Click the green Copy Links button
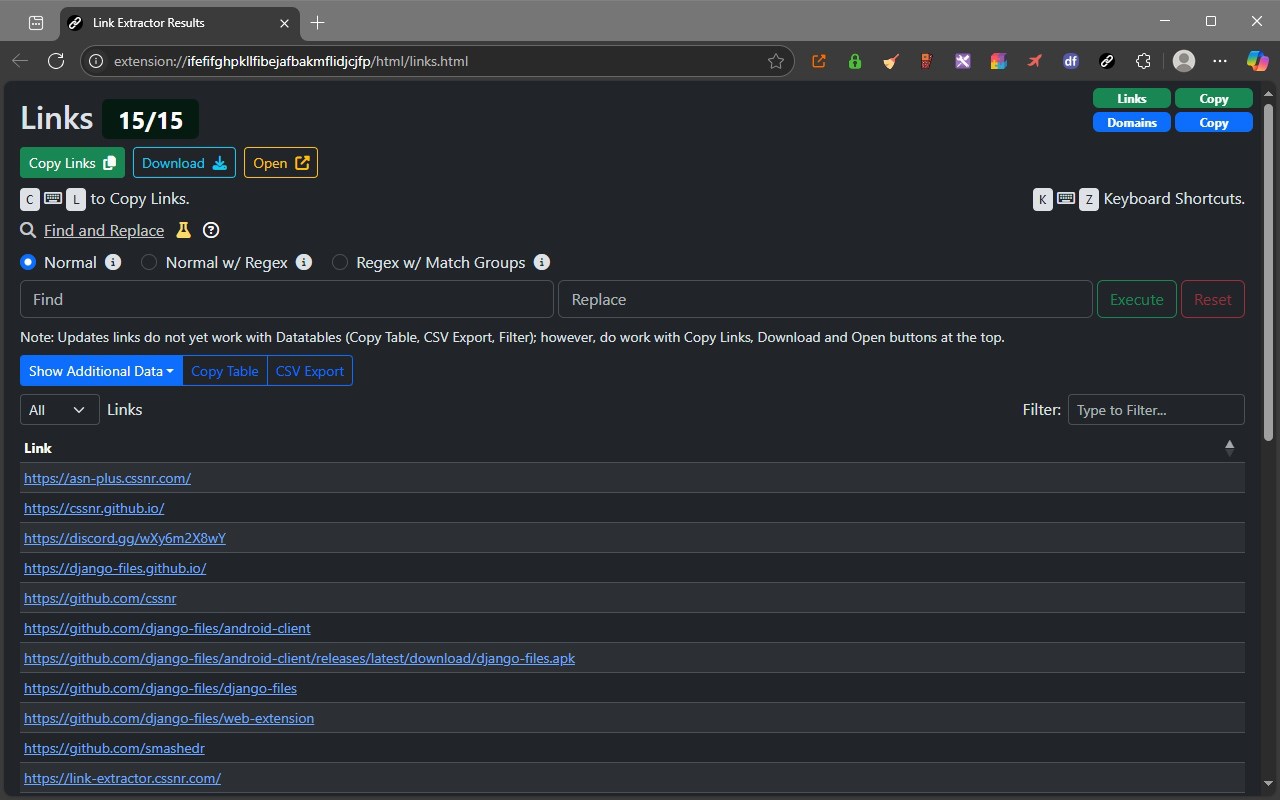This screenshot has height=800, width=1280. click(x=72, y=163)
